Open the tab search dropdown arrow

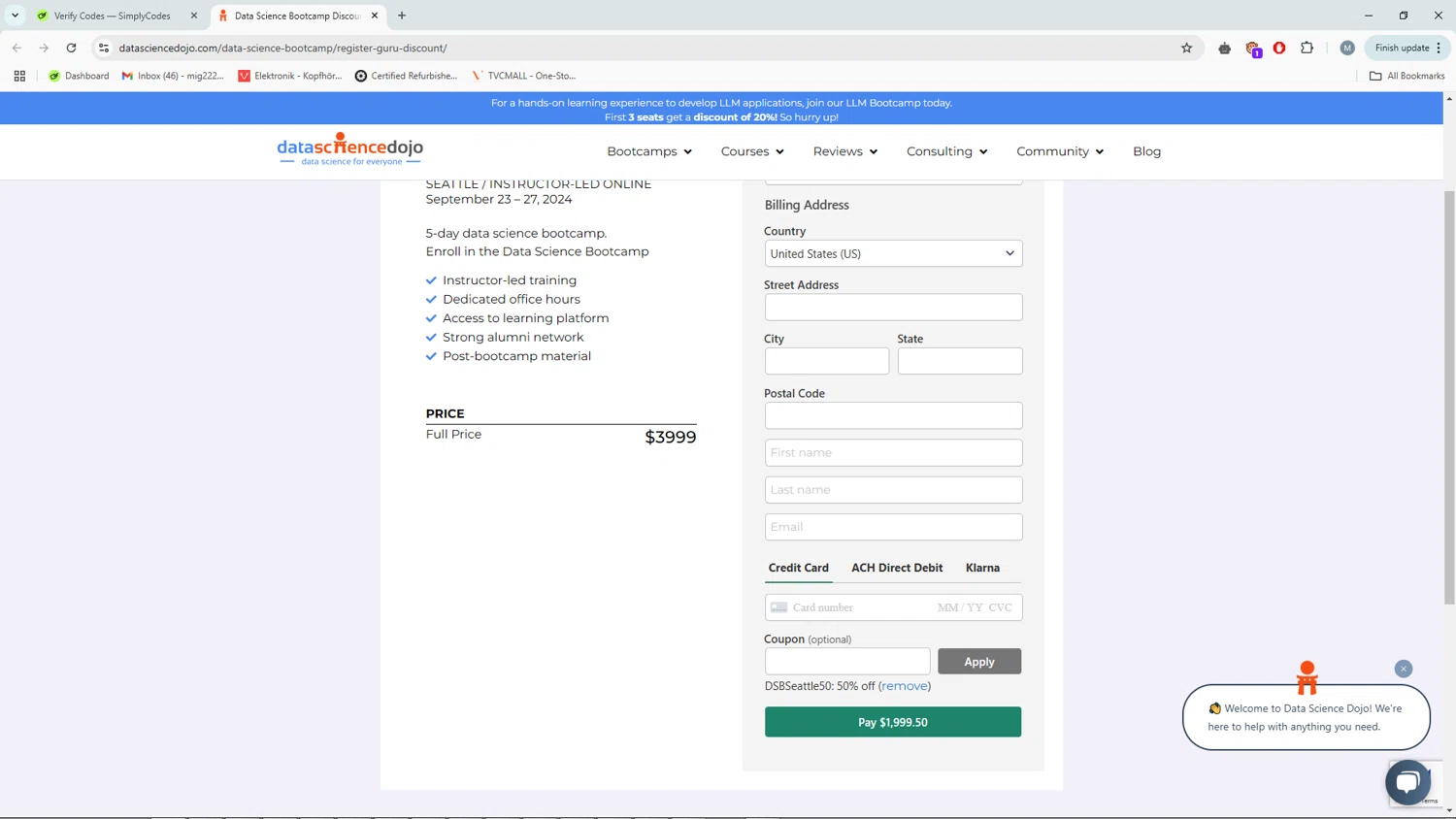click(x=16, y=16)
